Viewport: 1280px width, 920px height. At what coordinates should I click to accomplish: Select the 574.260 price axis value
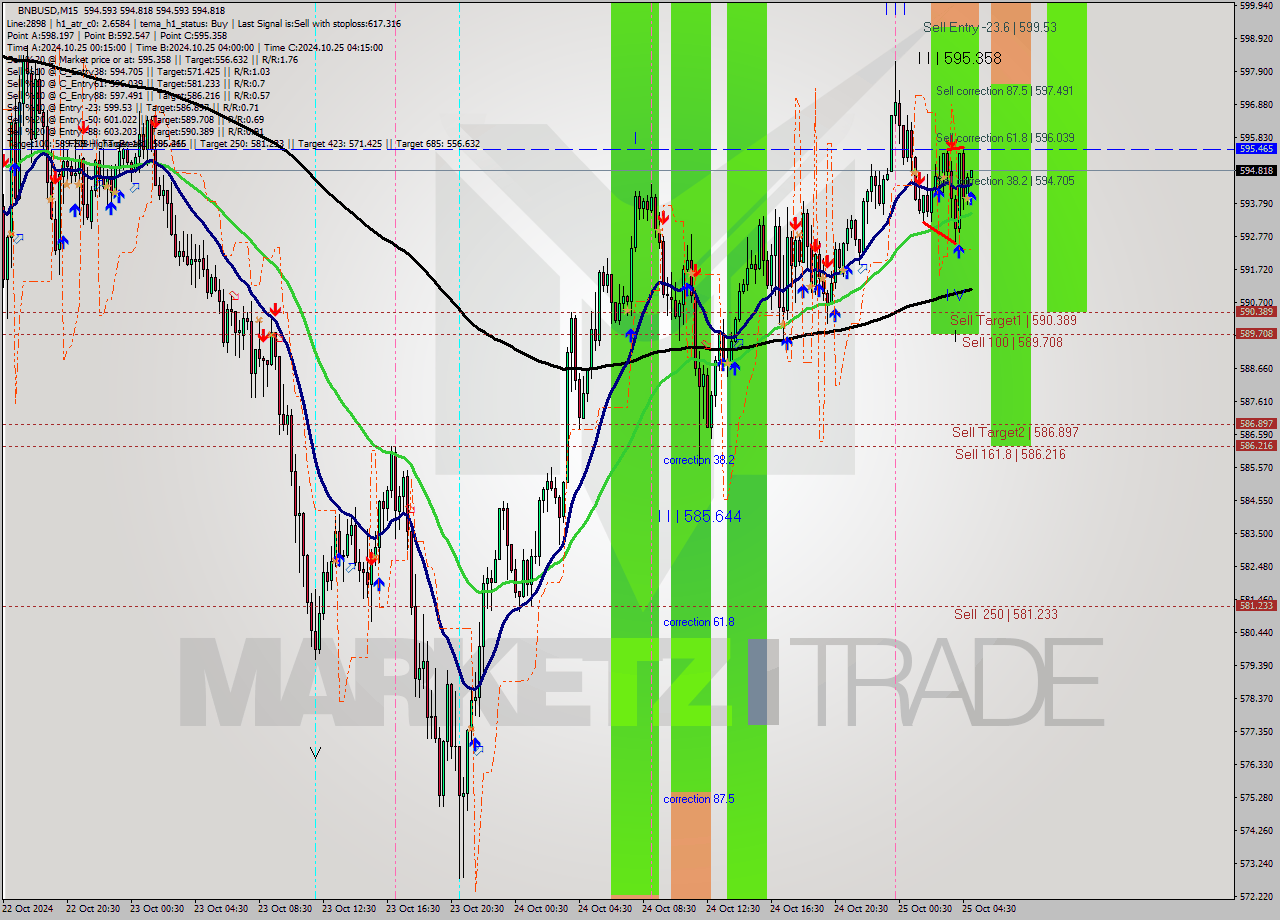(1256, 831)
